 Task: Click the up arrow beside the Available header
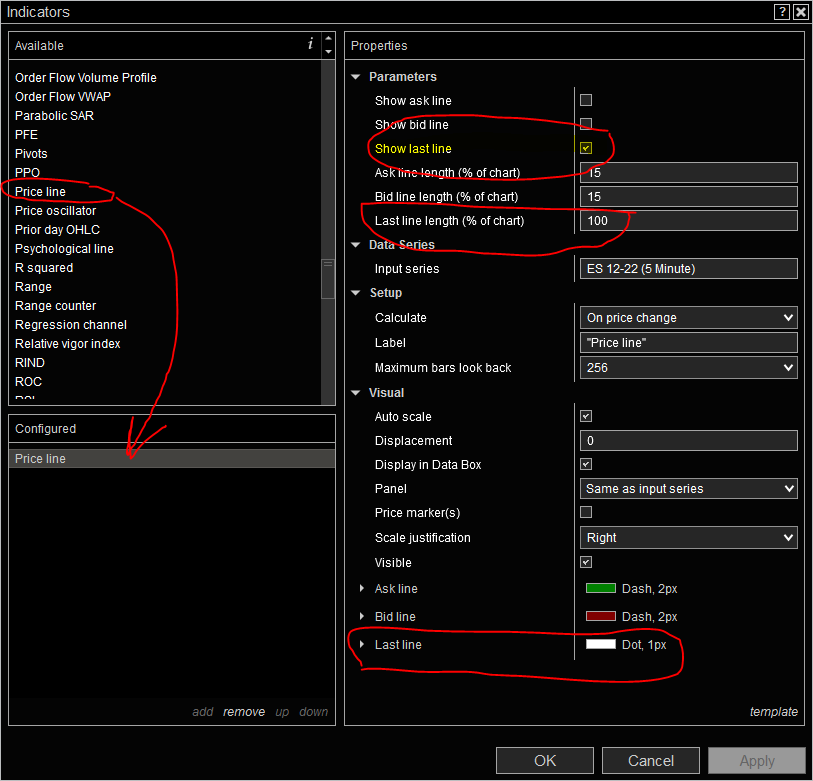point(328,38)
